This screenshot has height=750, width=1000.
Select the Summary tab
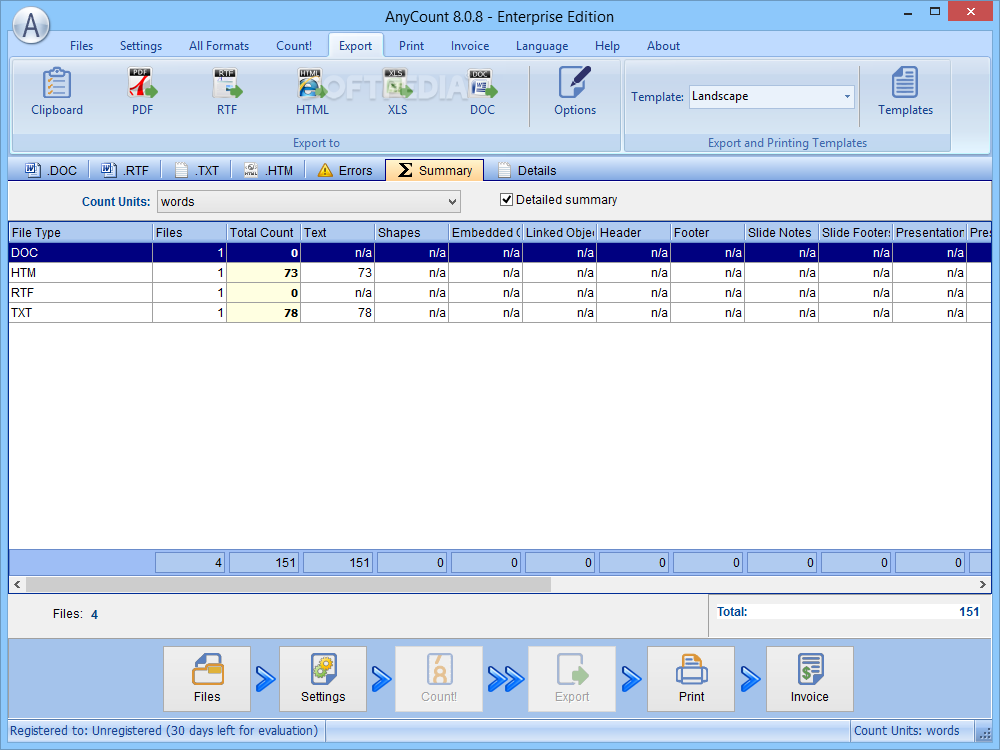tap(435, 170)
